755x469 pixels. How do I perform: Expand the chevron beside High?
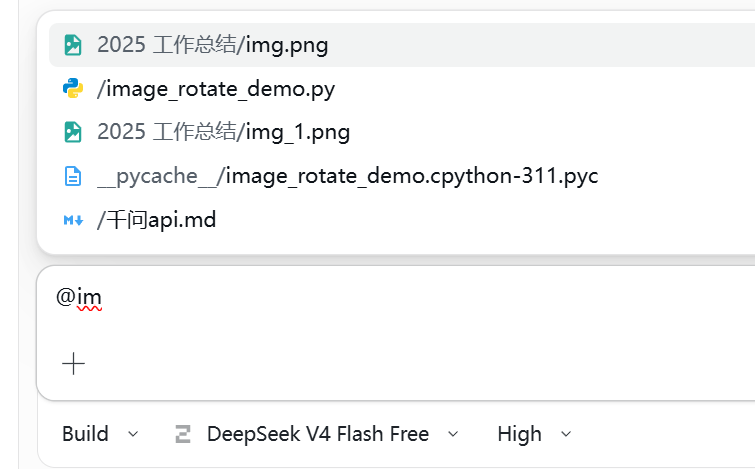click(x=566, y=434)
